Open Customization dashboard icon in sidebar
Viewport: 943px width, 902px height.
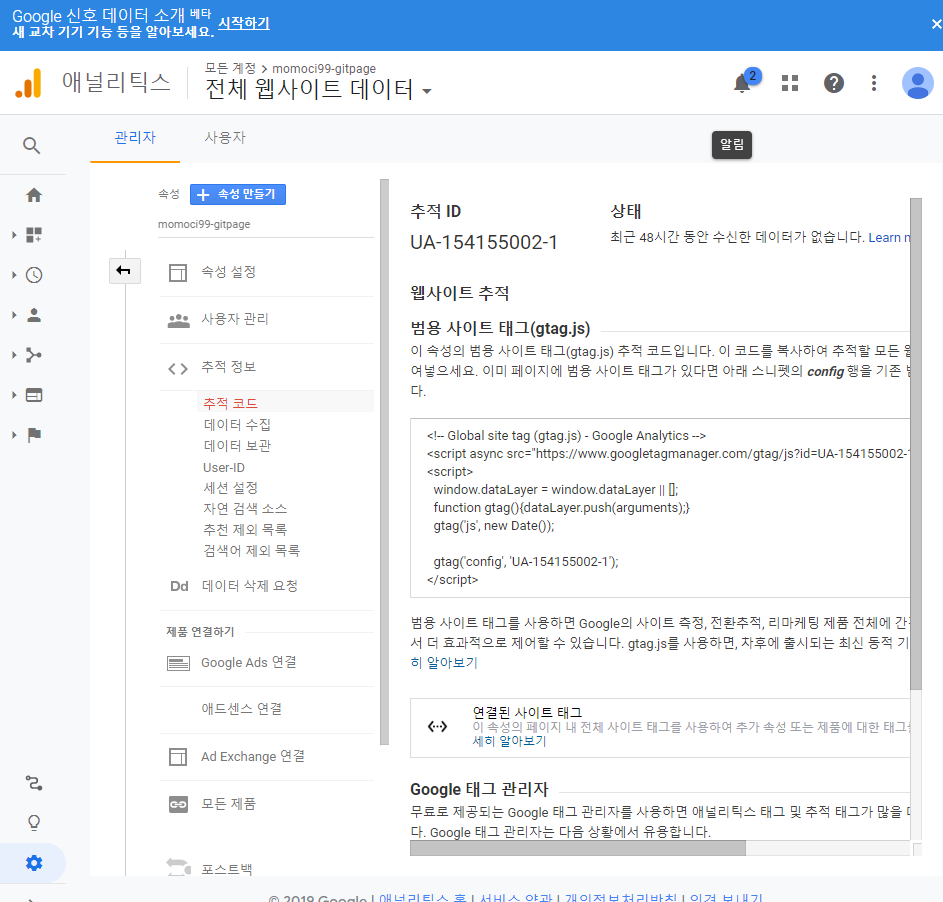coord(34,235)
